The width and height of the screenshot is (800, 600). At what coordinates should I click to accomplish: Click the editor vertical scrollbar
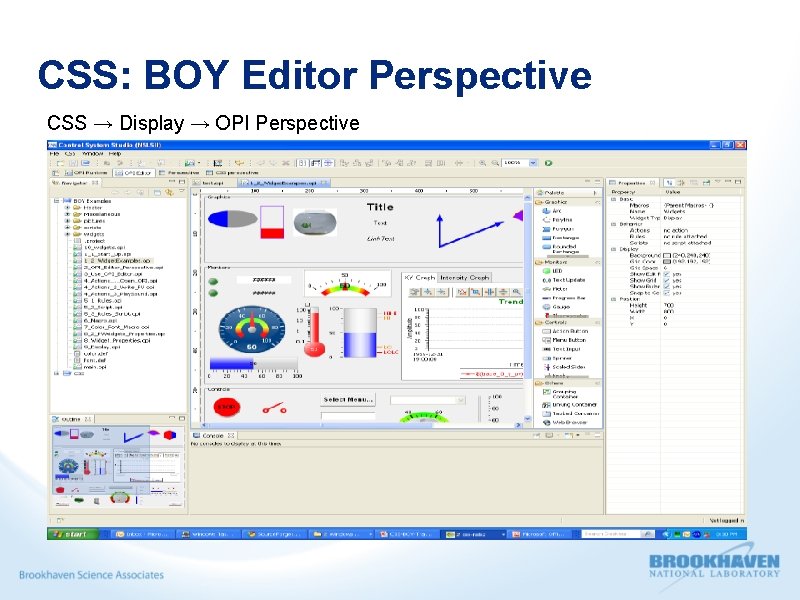528,307
